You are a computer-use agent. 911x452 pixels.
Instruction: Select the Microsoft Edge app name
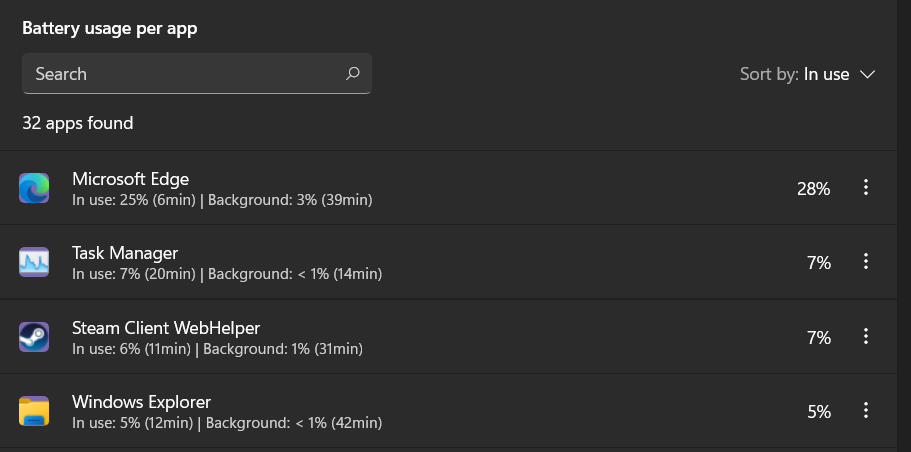[x=131, y=179]
